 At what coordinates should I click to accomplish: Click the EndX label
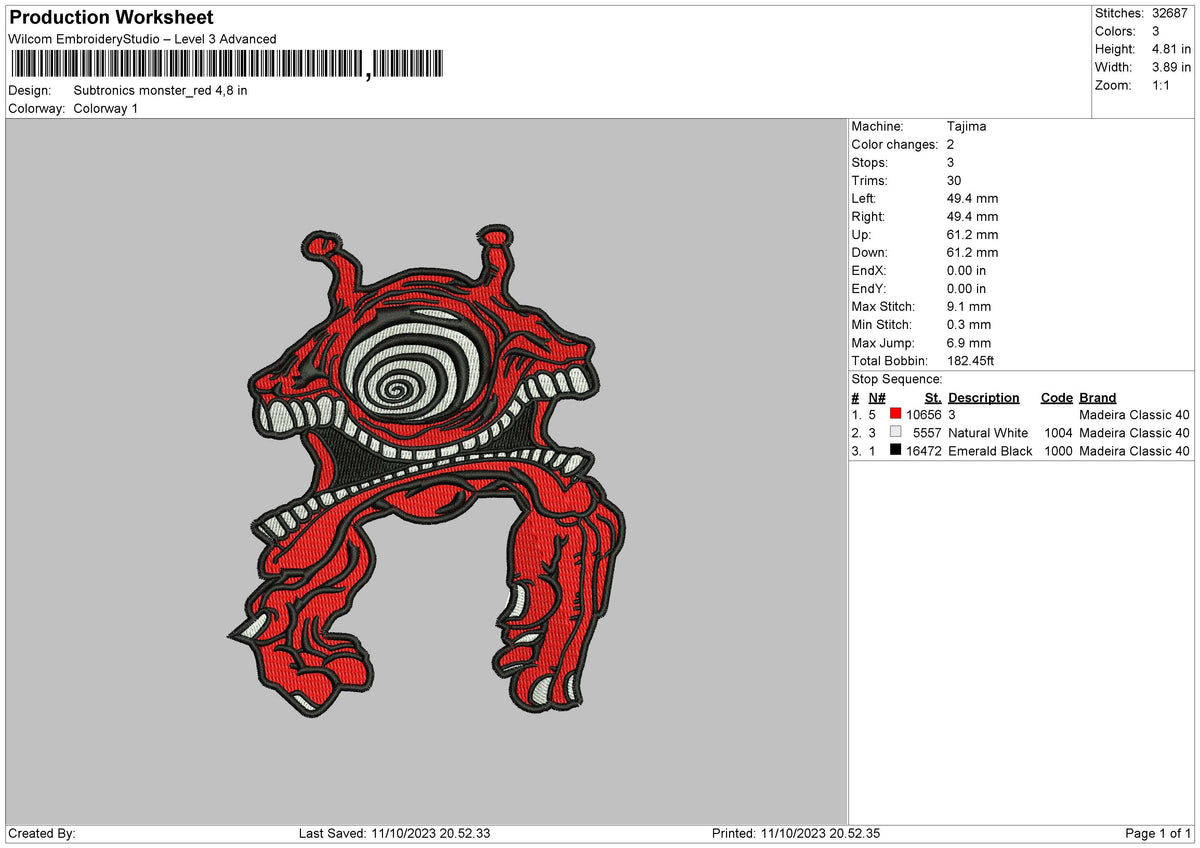tap(868, 271)
